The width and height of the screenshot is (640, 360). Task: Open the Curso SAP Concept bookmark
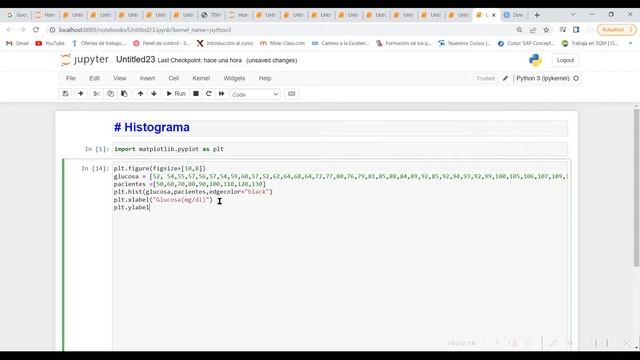pyautogui.click(x=526, y=43)
